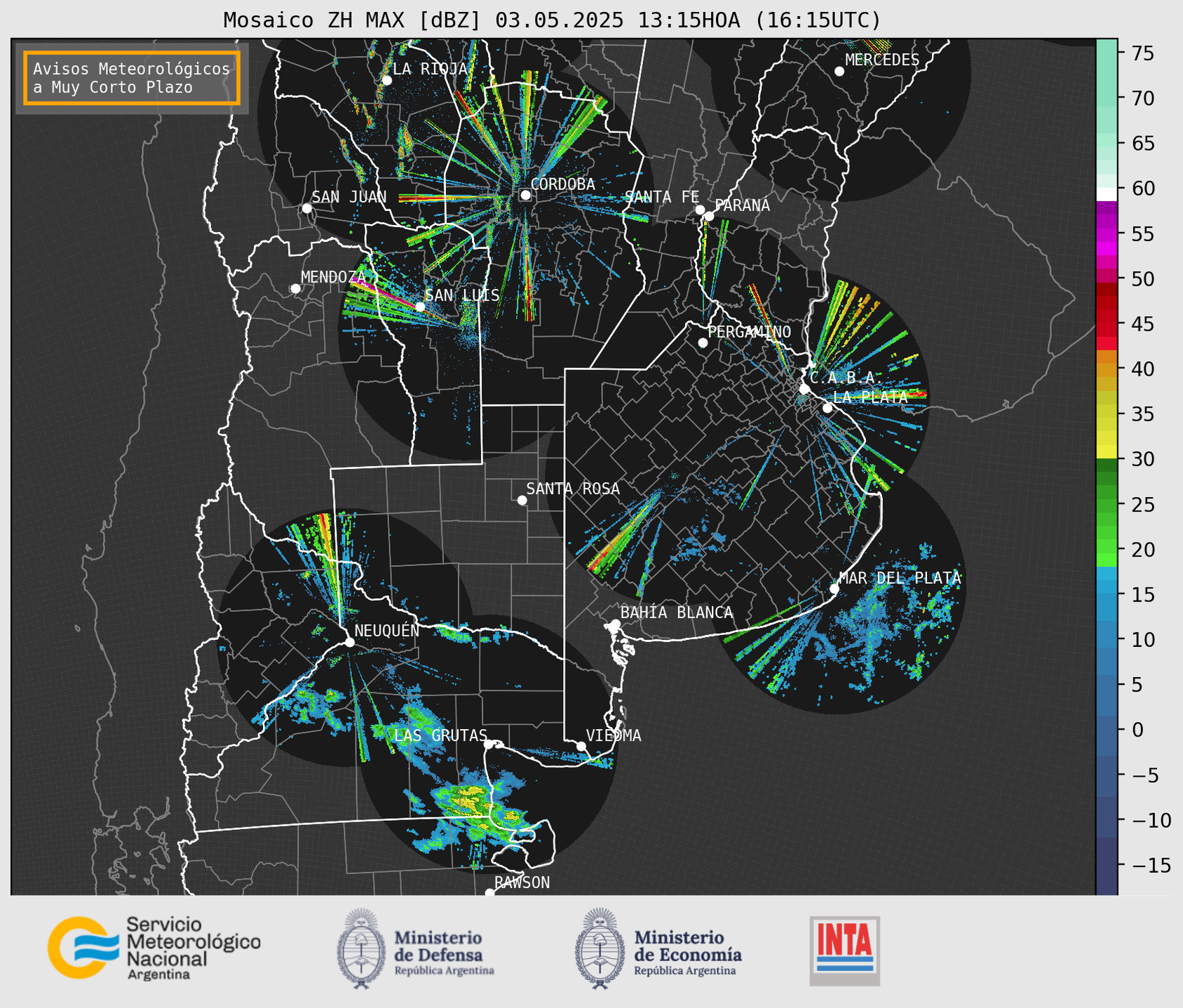Click the 0 label on the dBZ scale
The image size is (1183, 1008).
[1137, 730]
